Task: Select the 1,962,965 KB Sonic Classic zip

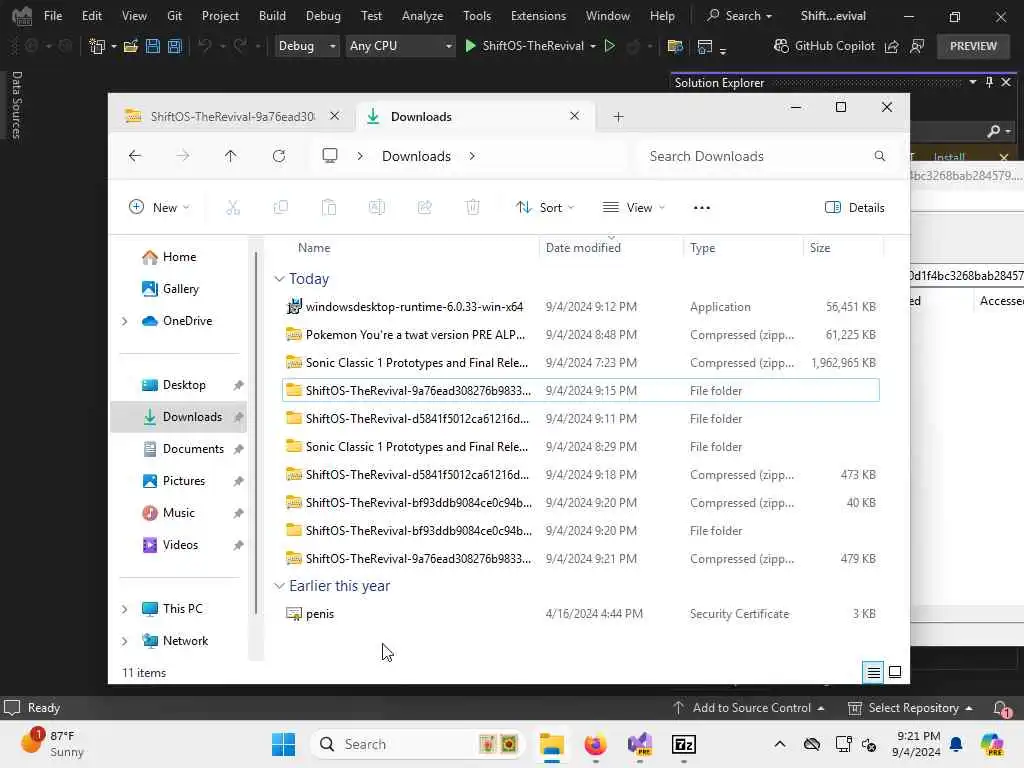Action: click(x=581, y=363)
